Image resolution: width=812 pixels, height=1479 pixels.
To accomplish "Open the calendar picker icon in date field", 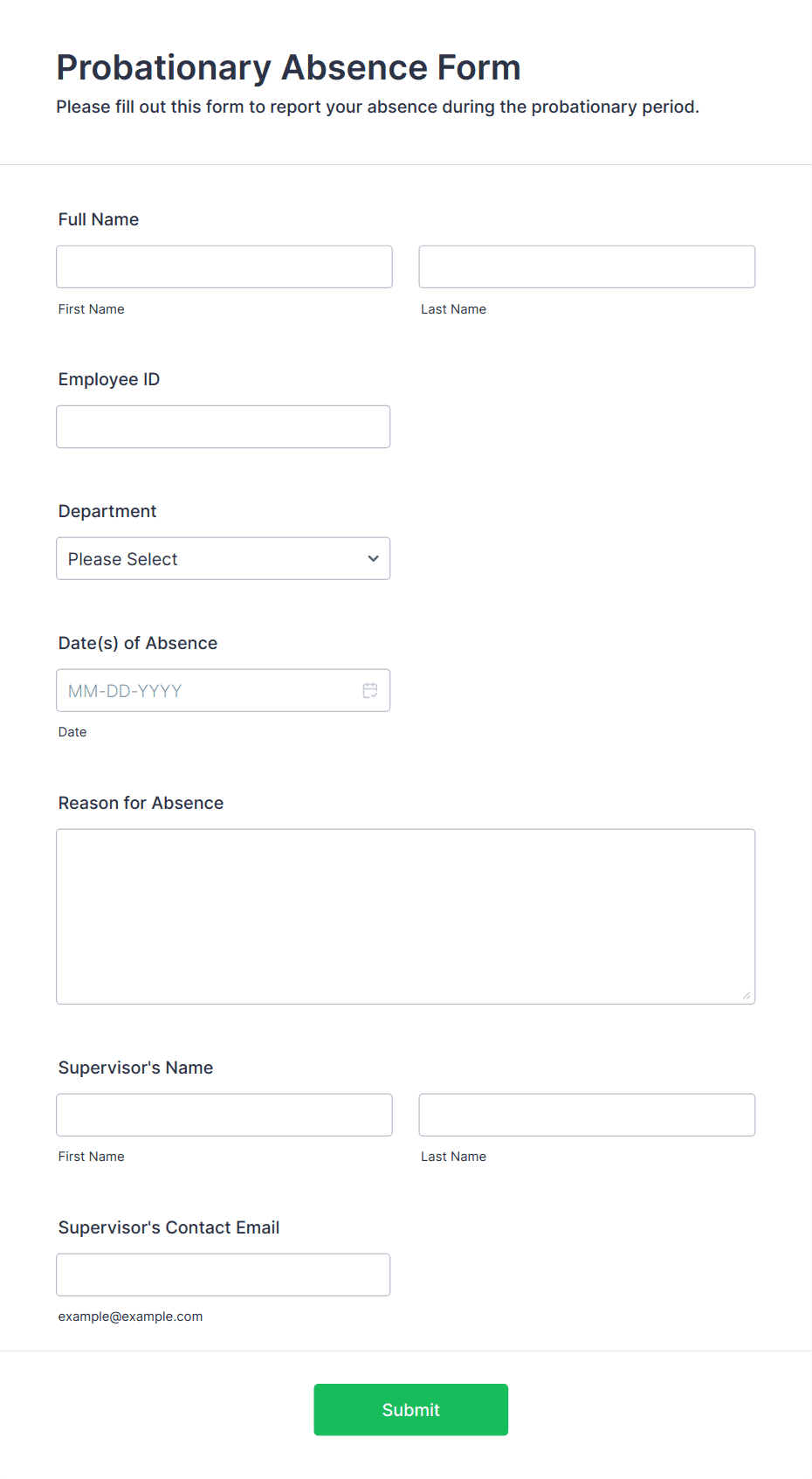I will tap(370, 691).
